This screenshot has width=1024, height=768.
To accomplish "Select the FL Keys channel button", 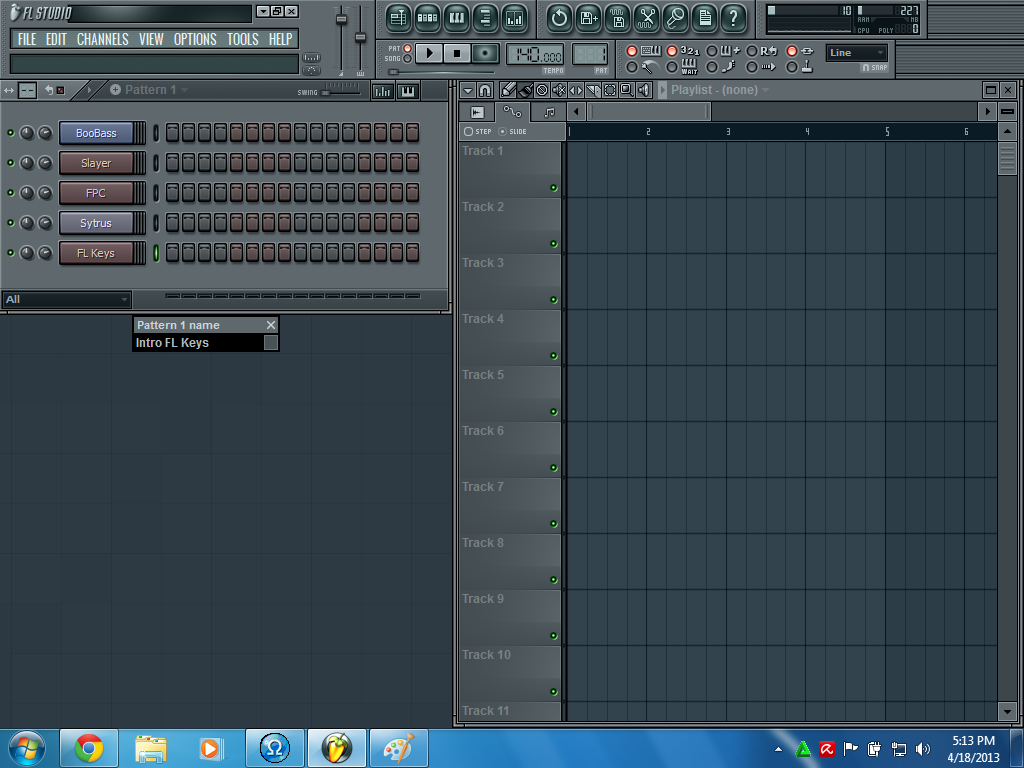I will click(x=96, y=253).
